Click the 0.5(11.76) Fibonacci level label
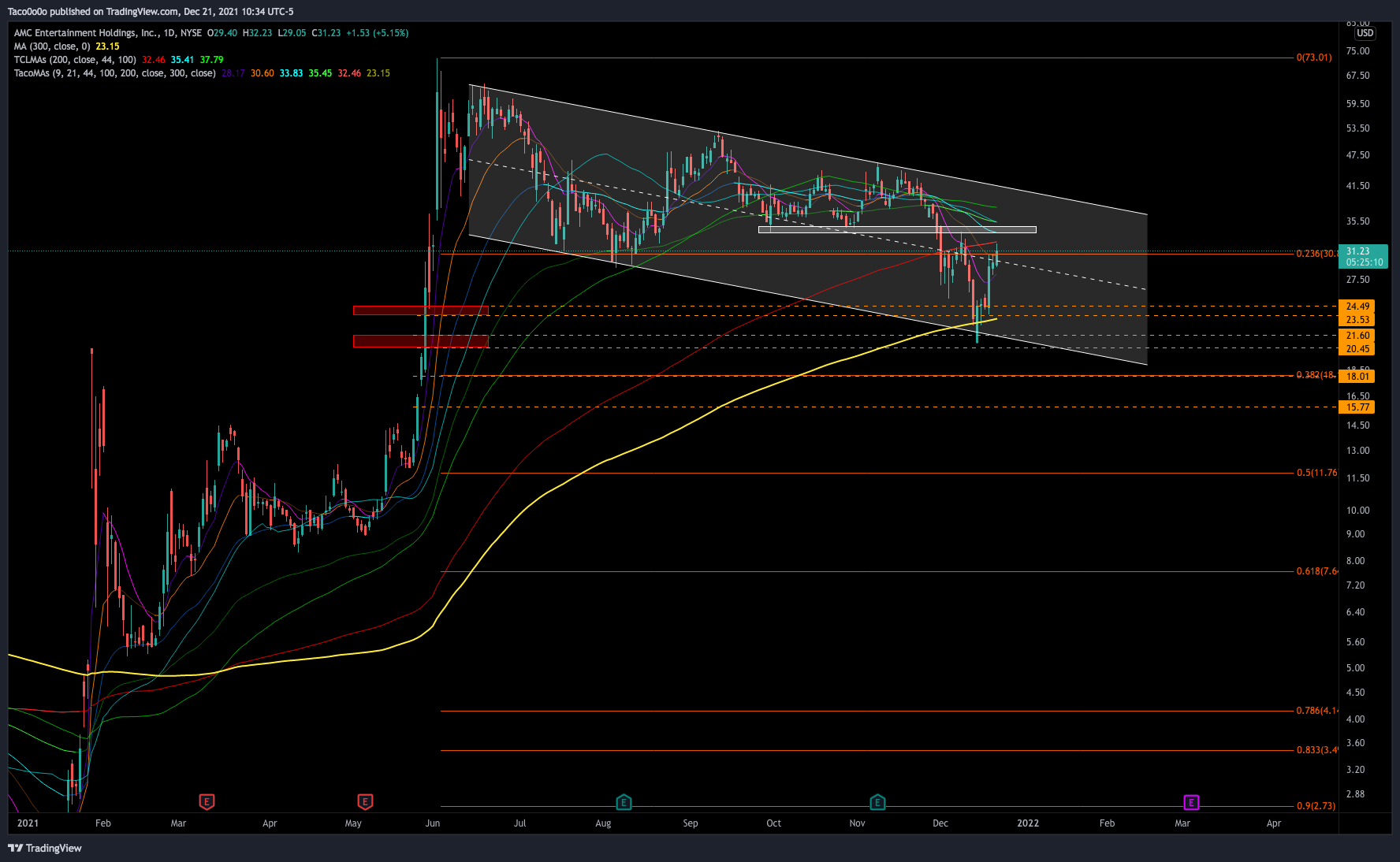The height and width of the screenshot is (862, 1400). (1316, 473)
